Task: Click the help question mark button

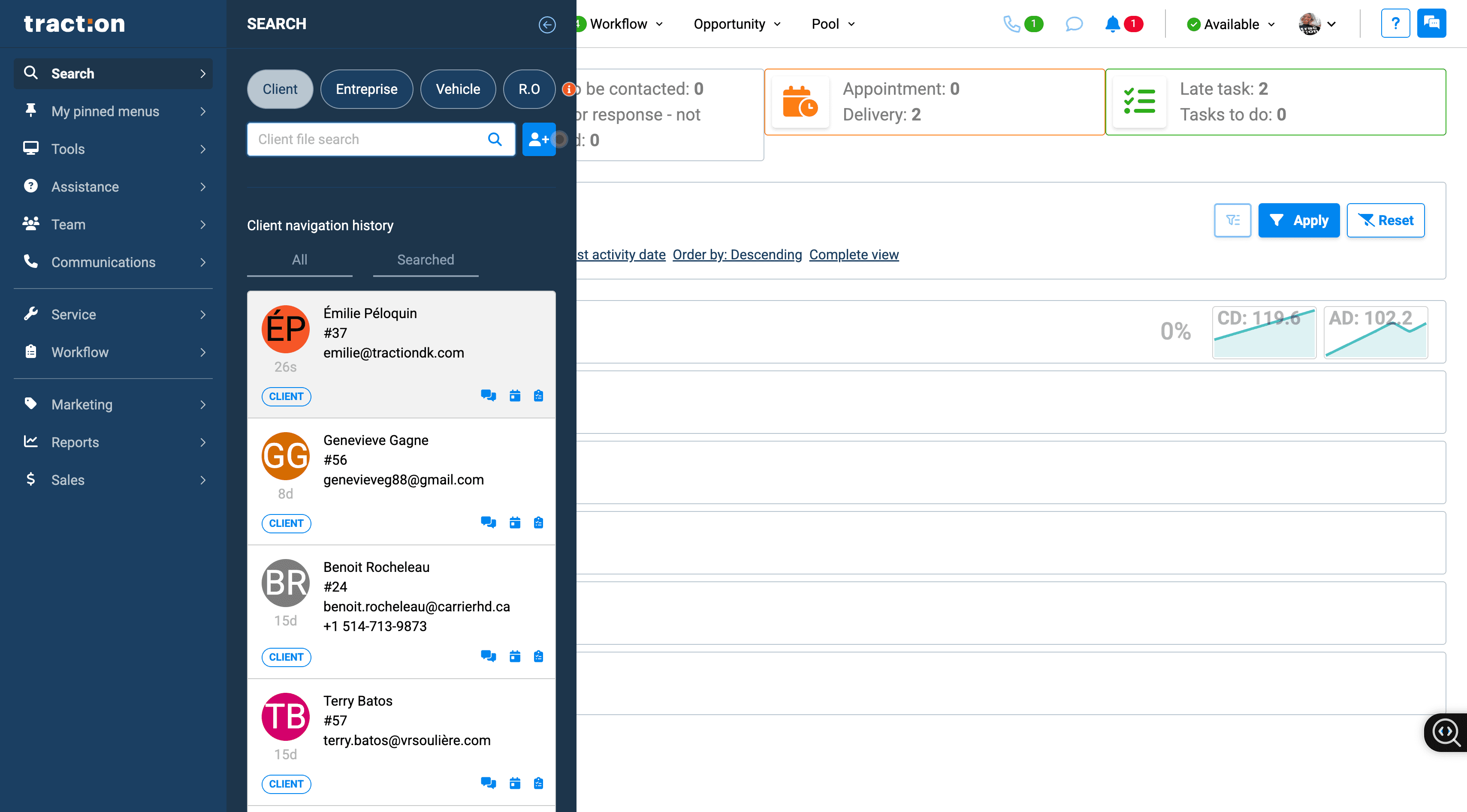Action: 1395,23
